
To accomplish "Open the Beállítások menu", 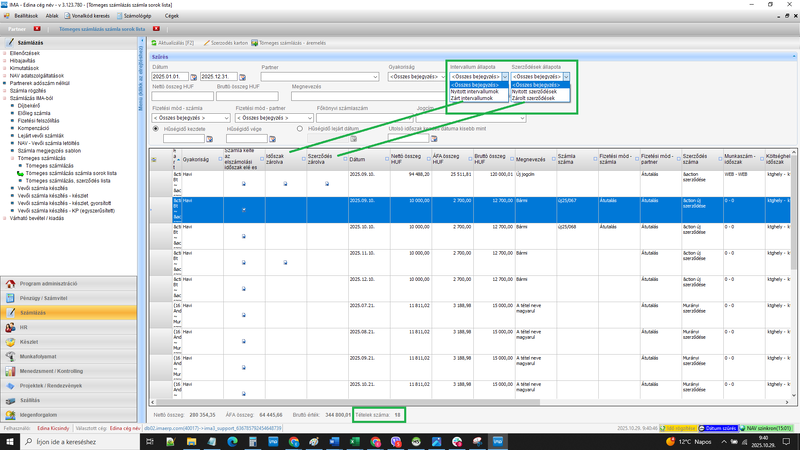I will click(24, 16).
